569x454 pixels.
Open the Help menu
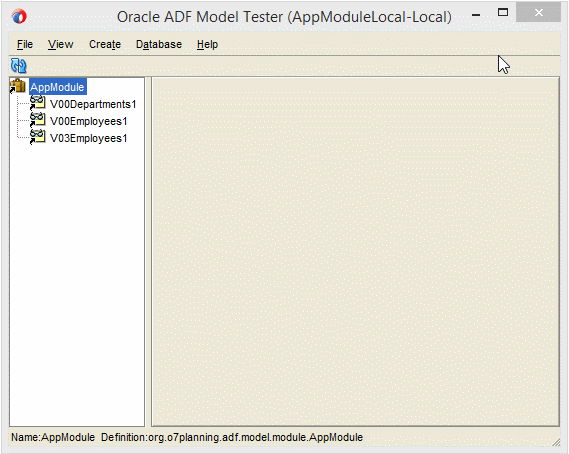(208, 44)
